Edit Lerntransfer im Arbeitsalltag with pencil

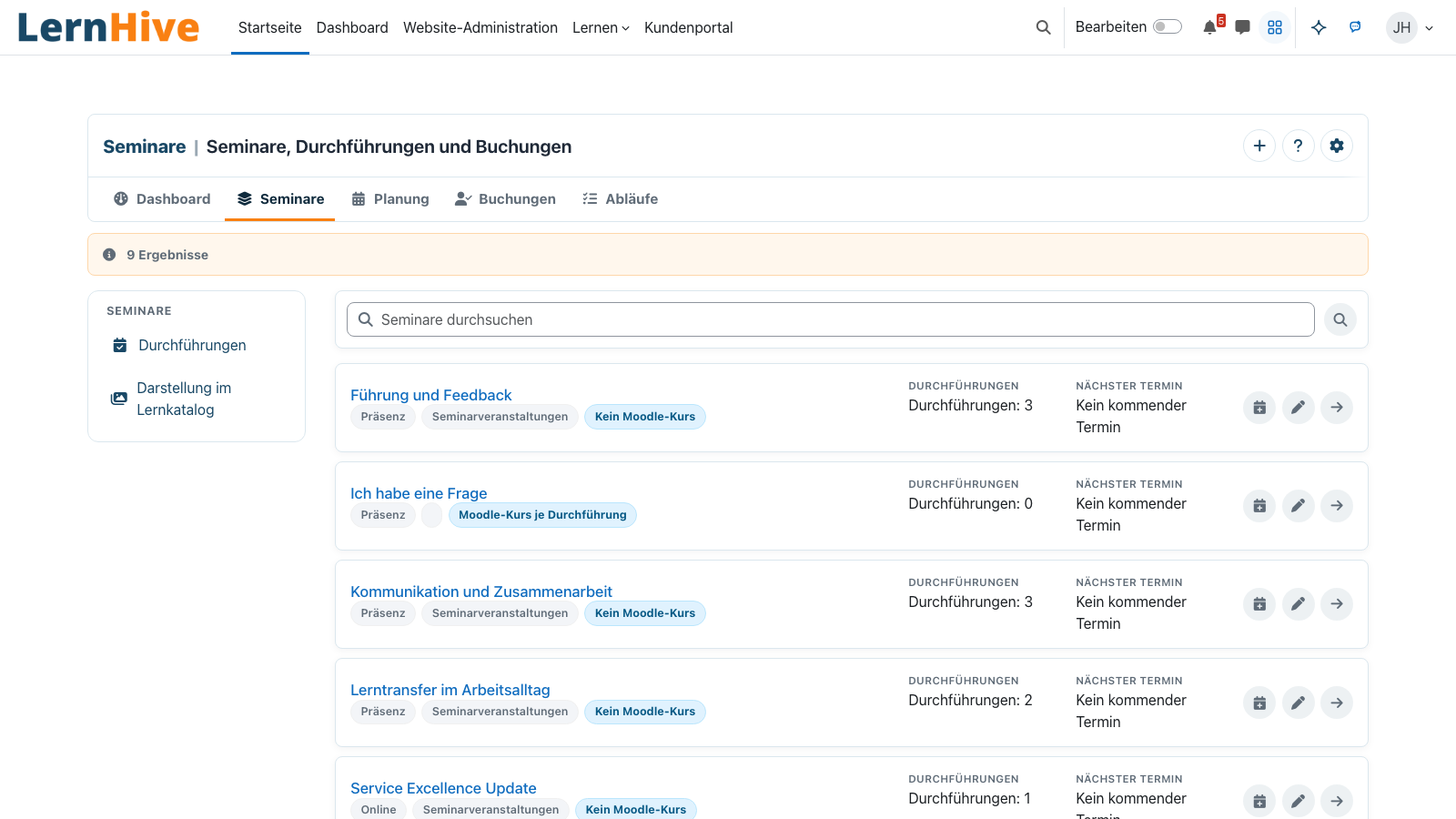pyautogui.click(x=1299, y=703)
